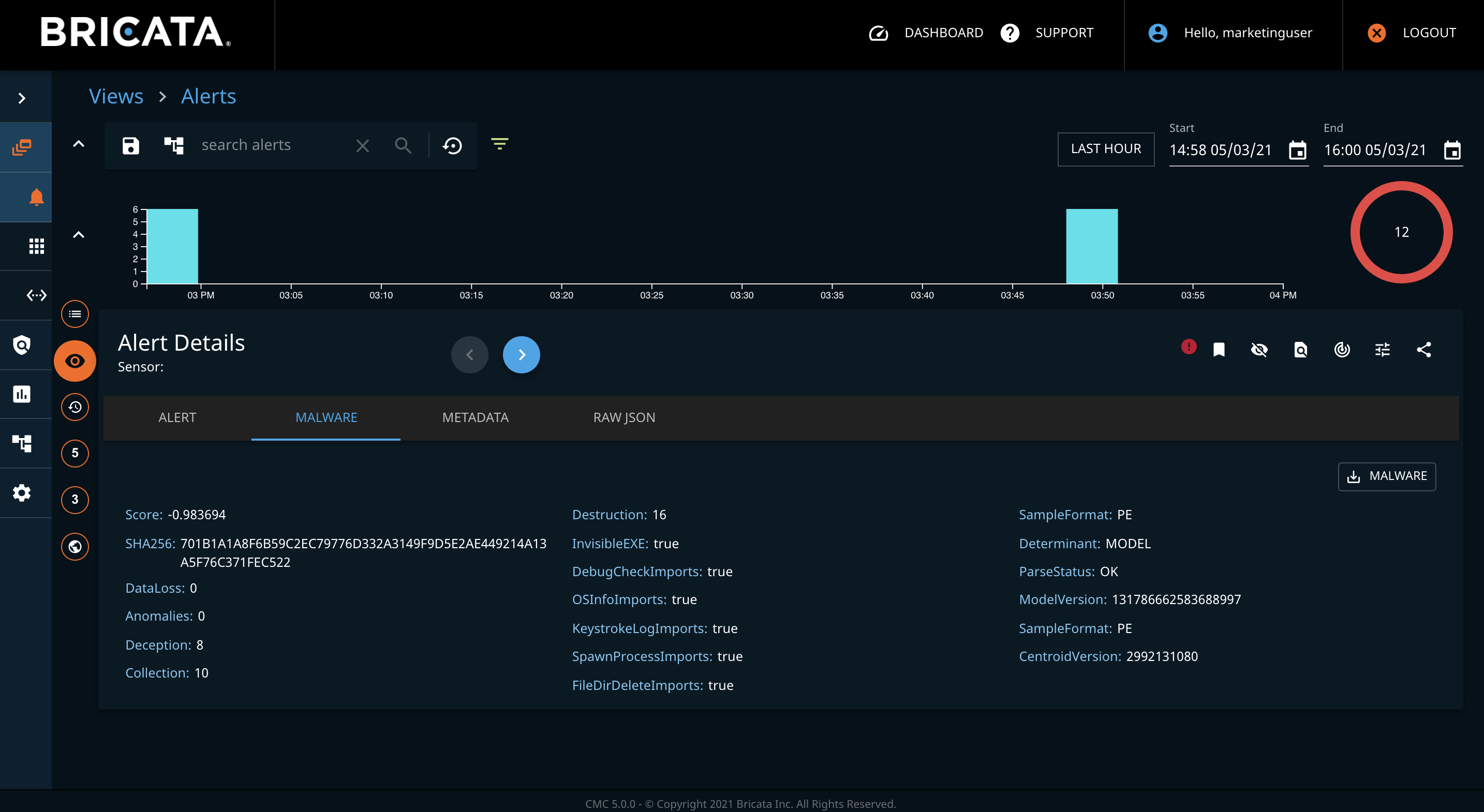Click the bell alerts sidebar icon
The width and height of the screenshot is (1484, 812).
pos(36,197)
